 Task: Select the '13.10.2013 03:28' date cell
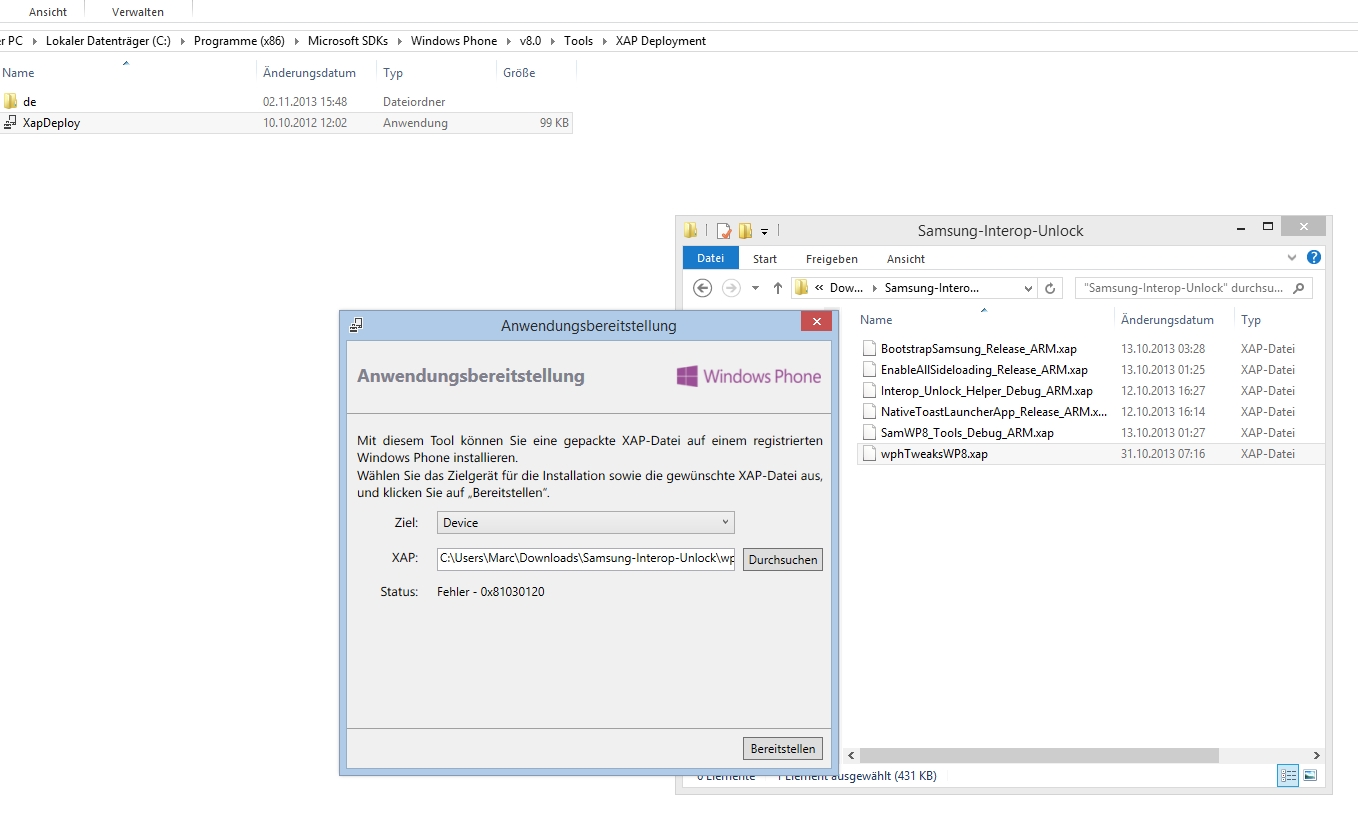1163,349
